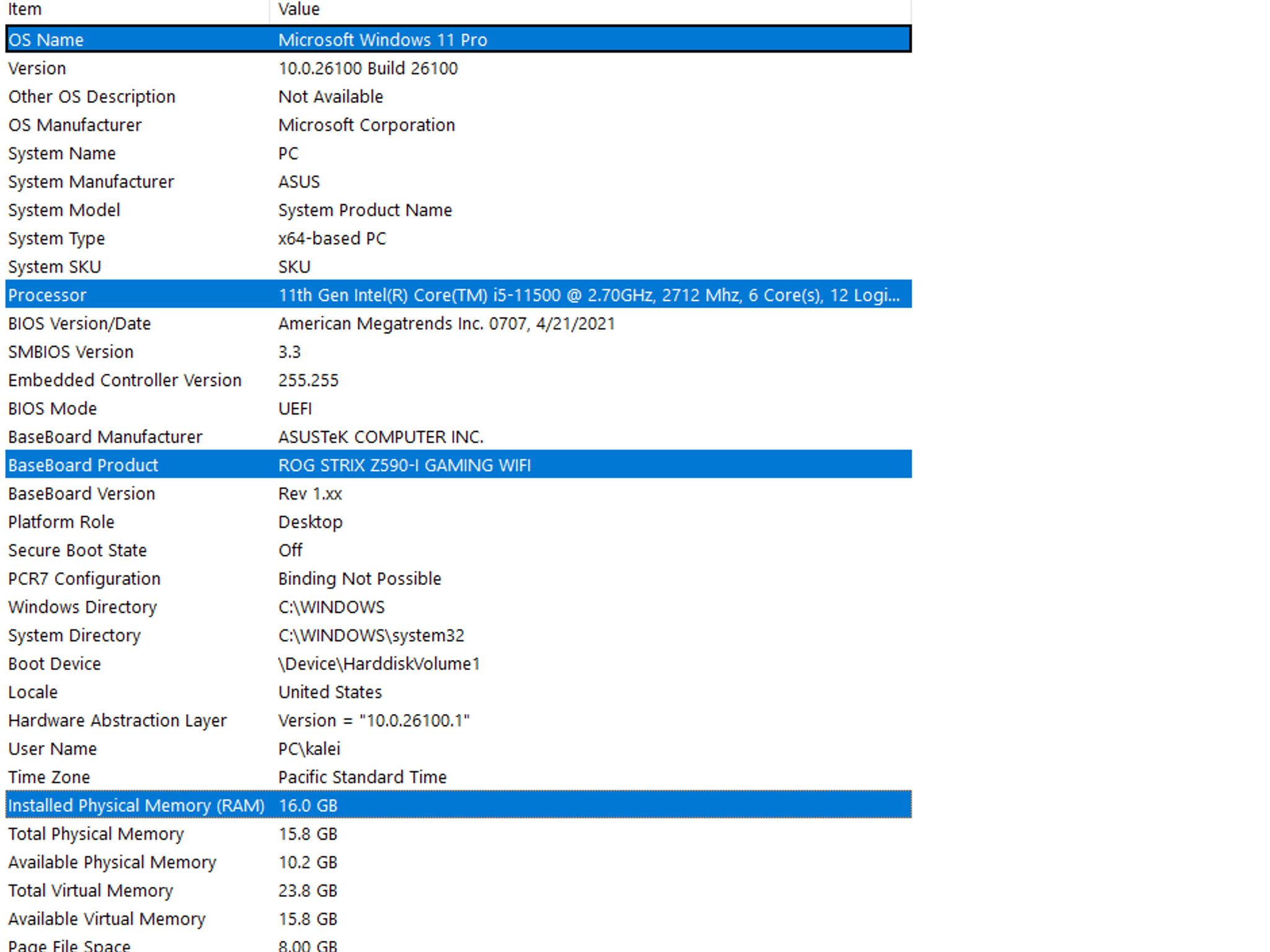This screenshot has width=1270, height=952.
Task: Select the System Manufacturer ASUS row
Action: click(248, 181)
